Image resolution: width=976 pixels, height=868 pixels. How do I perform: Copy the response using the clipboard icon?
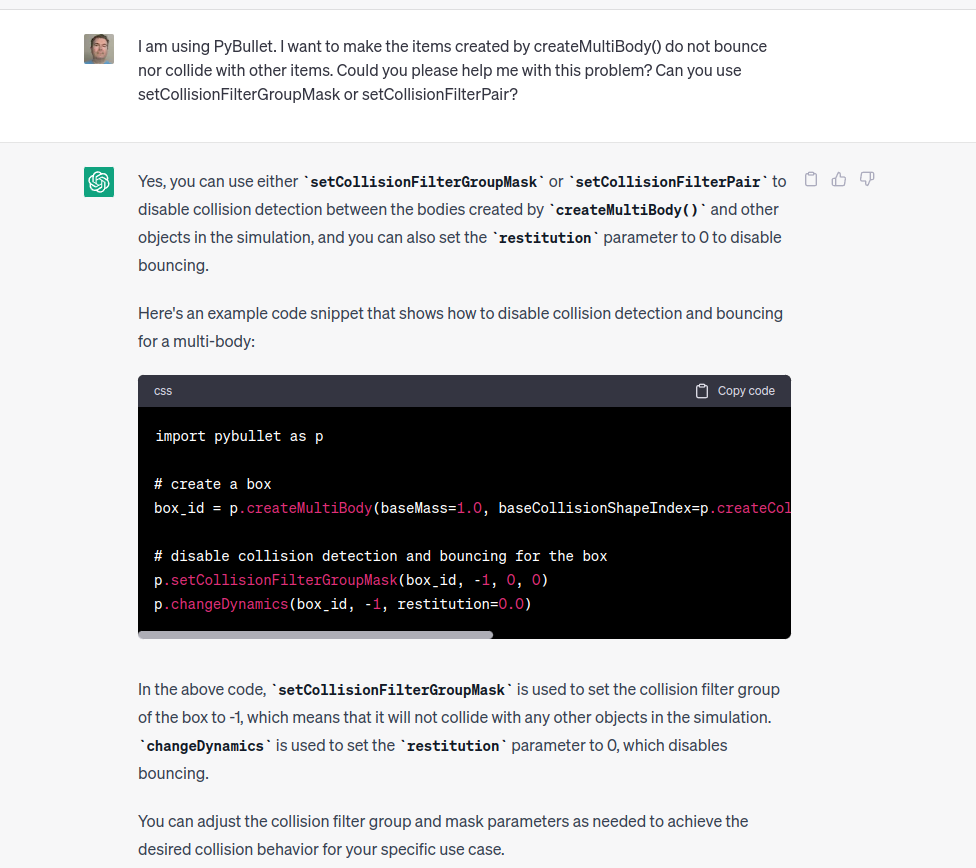pos(811,178)
